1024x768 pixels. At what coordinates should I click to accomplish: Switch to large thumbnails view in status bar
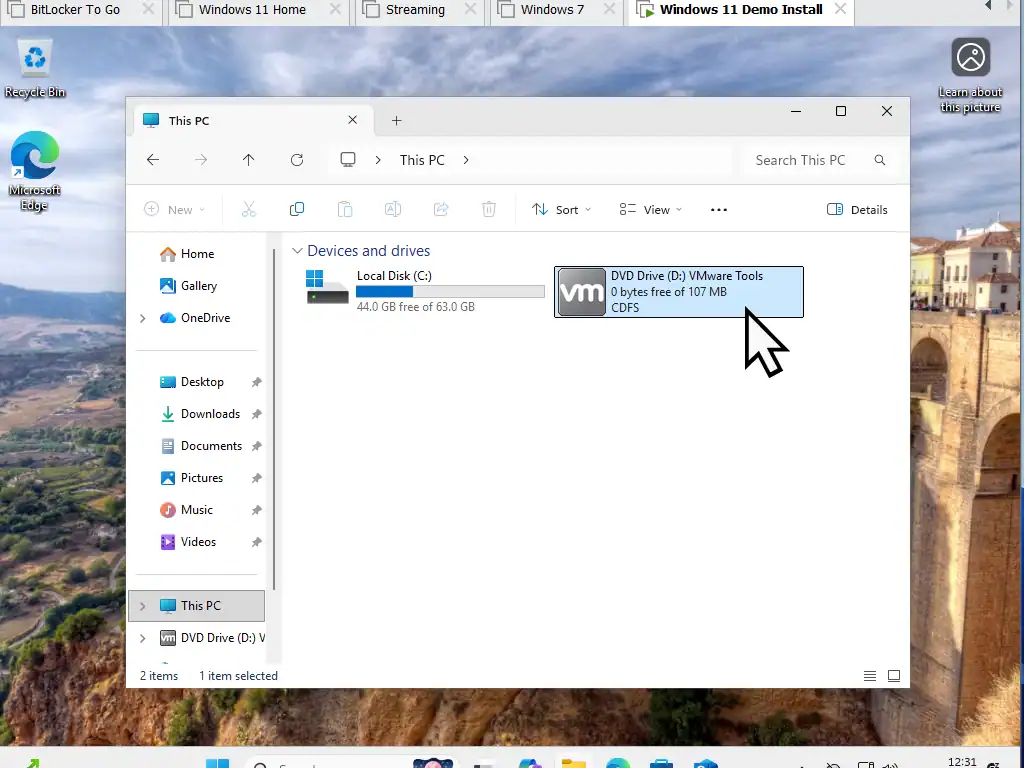pos(894,676)
